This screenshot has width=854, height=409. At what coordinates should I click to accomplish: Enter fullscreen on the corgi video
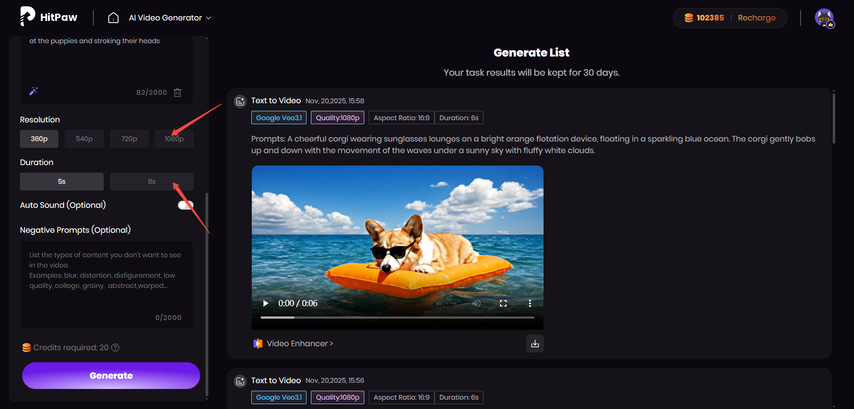(503, 303)
